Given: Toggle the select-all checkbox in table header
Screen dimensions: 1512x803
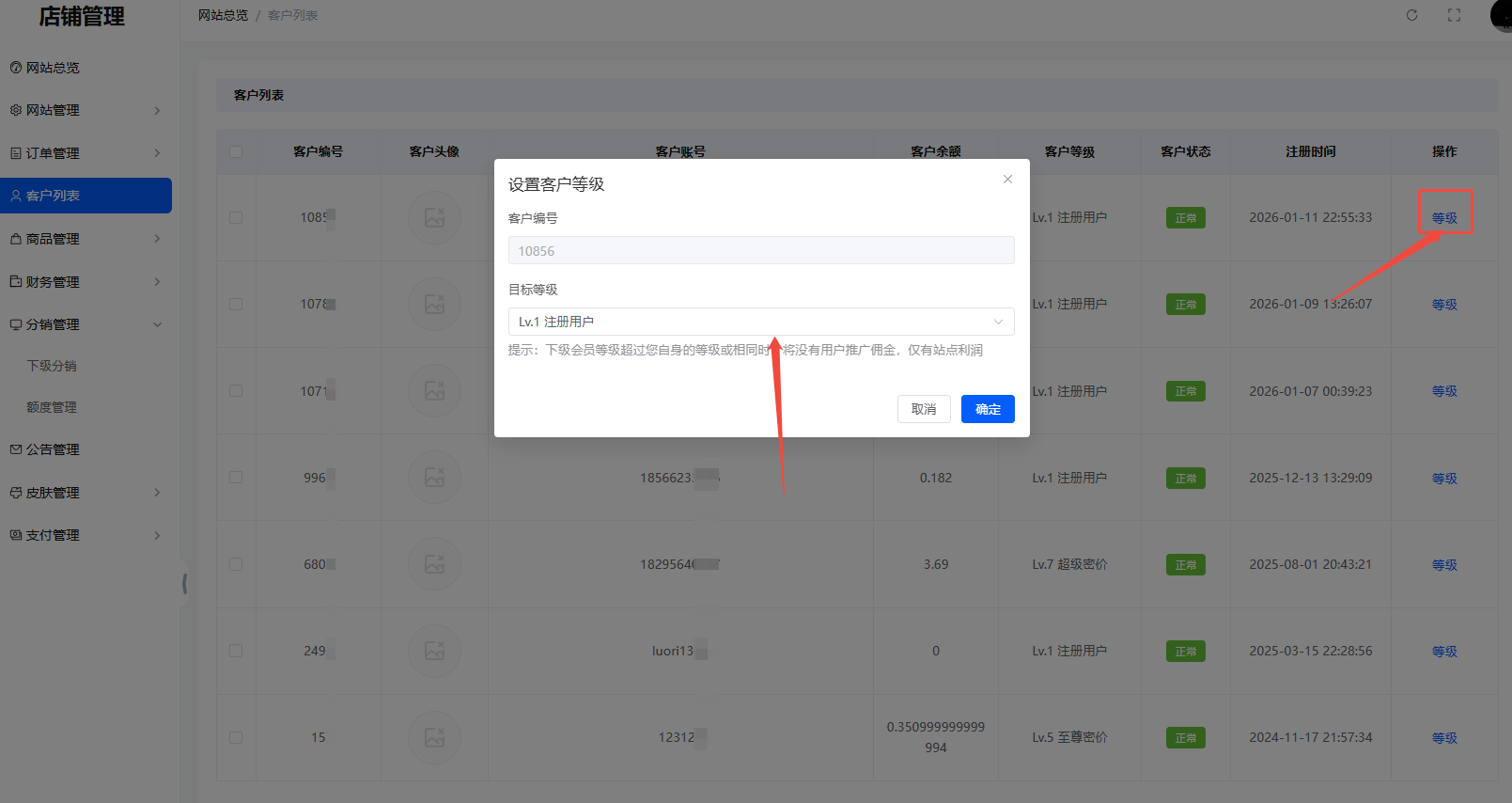Looking at the screenshot, I should [236, 151].
